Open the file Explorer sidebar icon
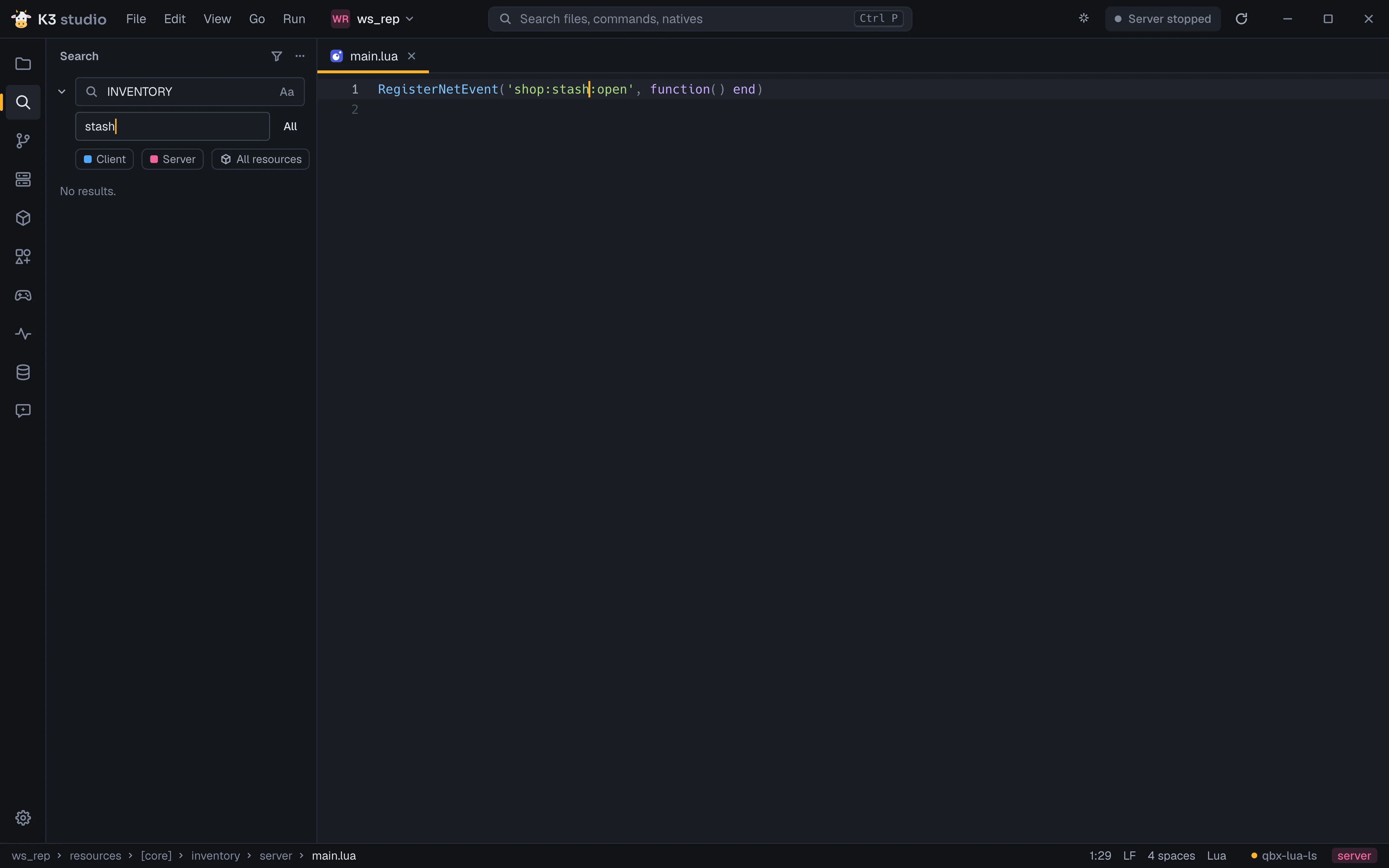Viewport: 1389px width, 868px height. coord(23,64)
